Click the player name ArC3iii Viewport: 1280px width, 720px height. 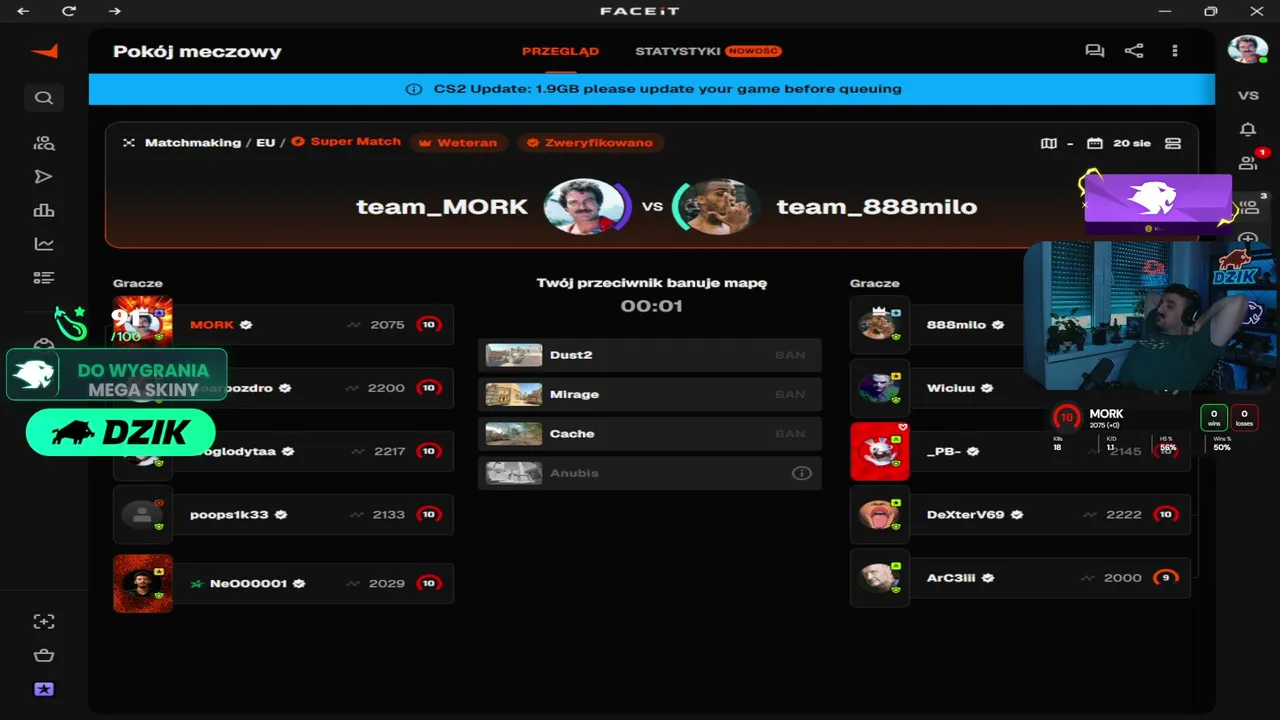[x=951, y=578]
